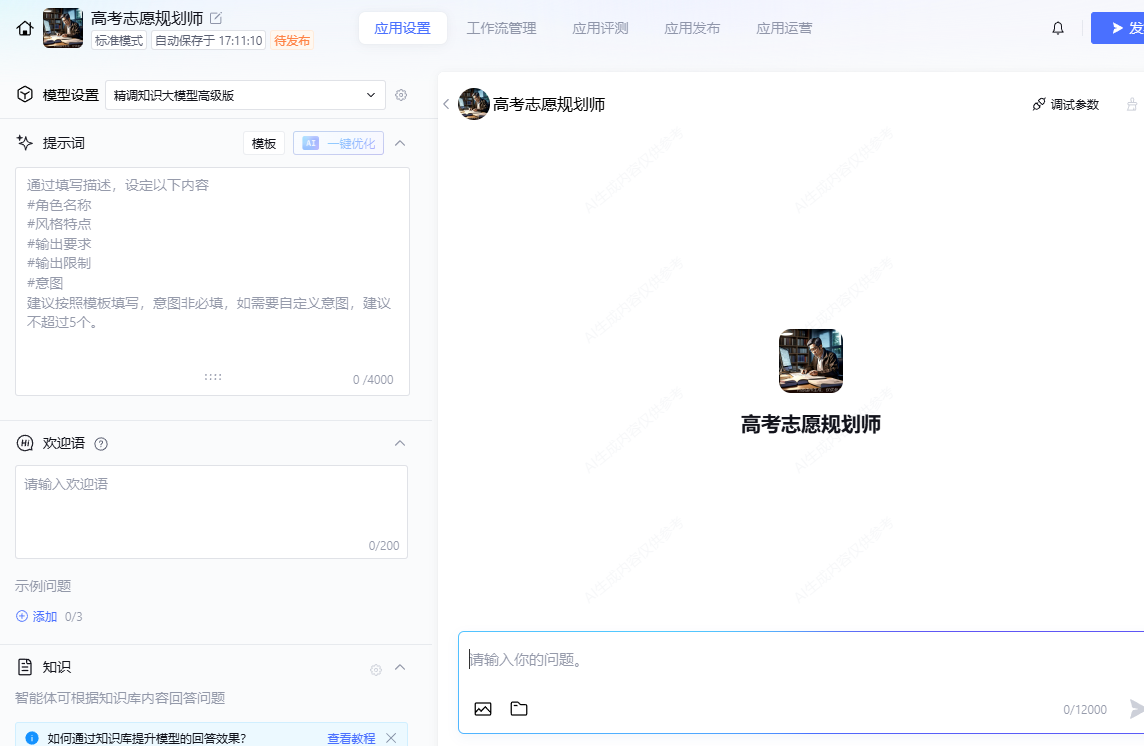Click the knowledge section gear icon
1144x746 pixels.
pyautogui.click(x=376, y=669)
